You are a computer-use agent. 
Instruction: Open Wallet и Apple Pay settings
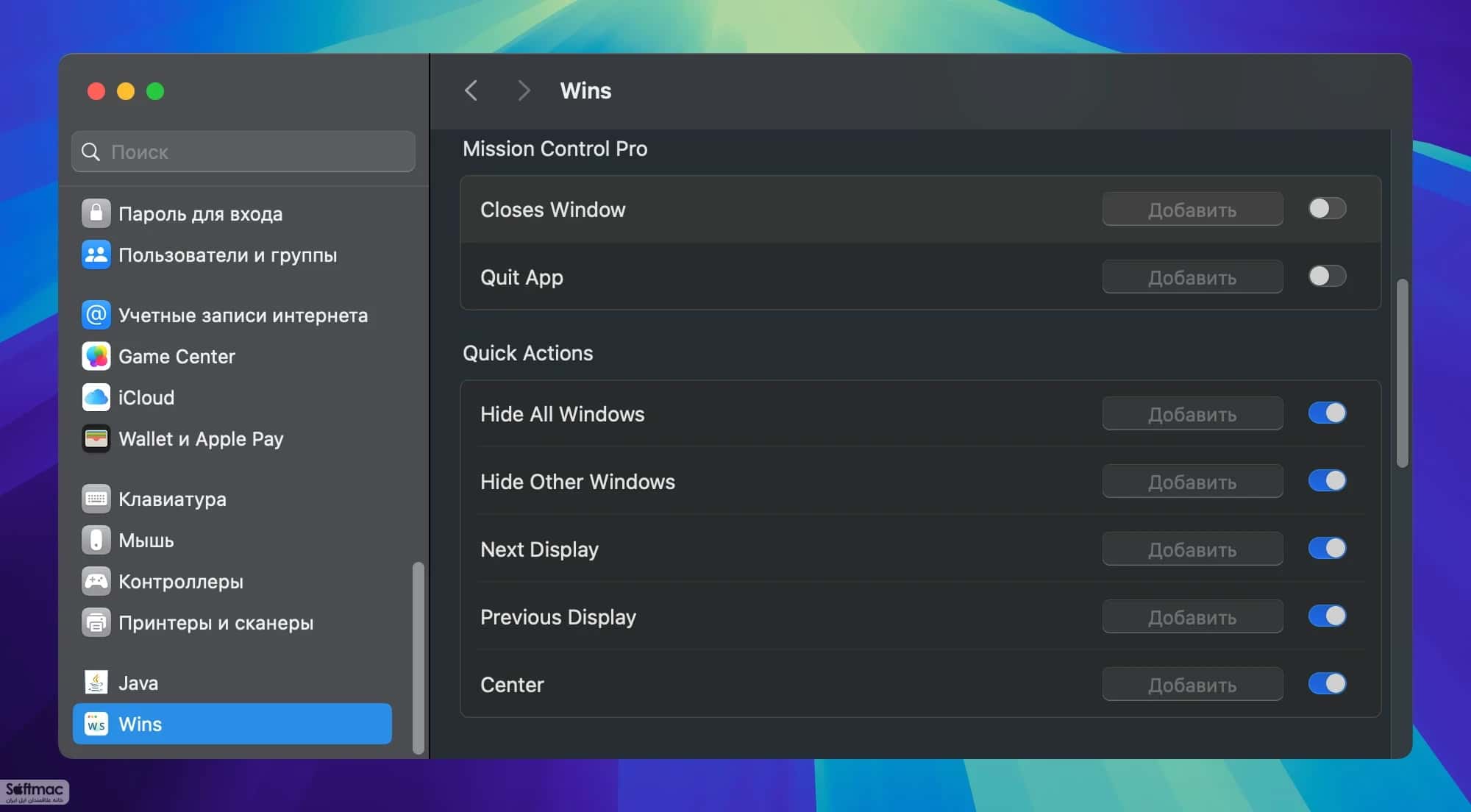(232, 438)
